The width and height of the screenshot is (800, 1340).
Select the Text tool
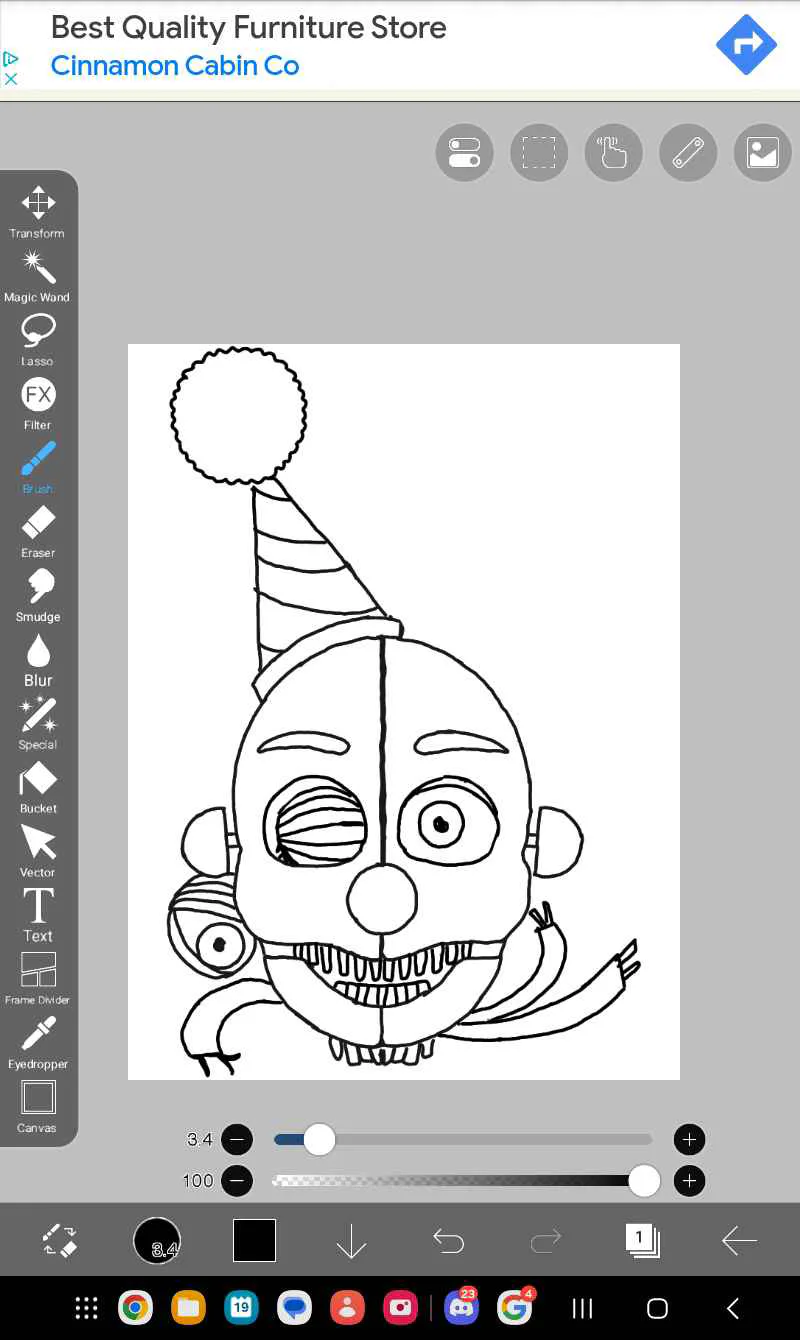tap(38, 915)
